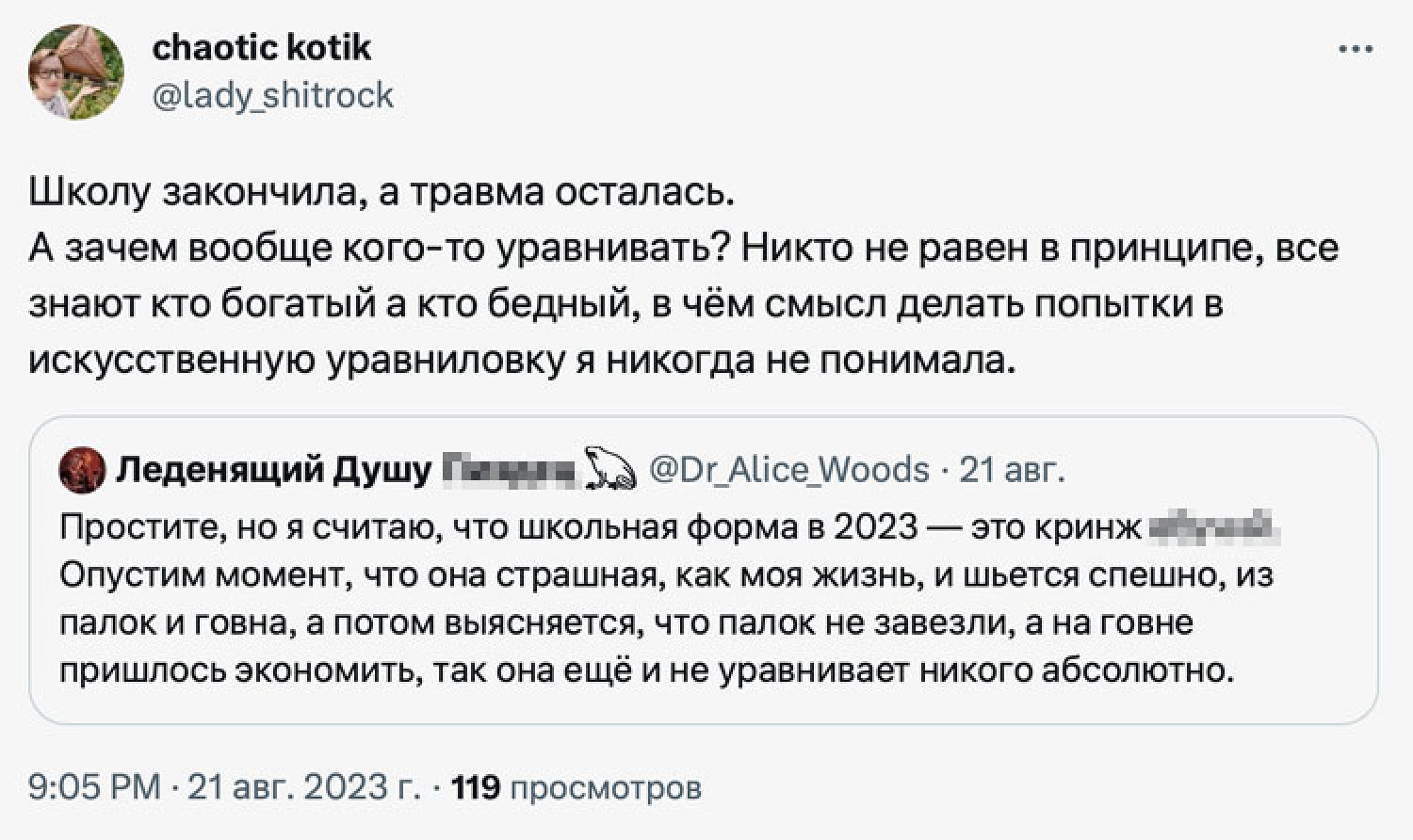Click the quoted line starting with 'пришлось экономить'

click(x=645, y=670)
